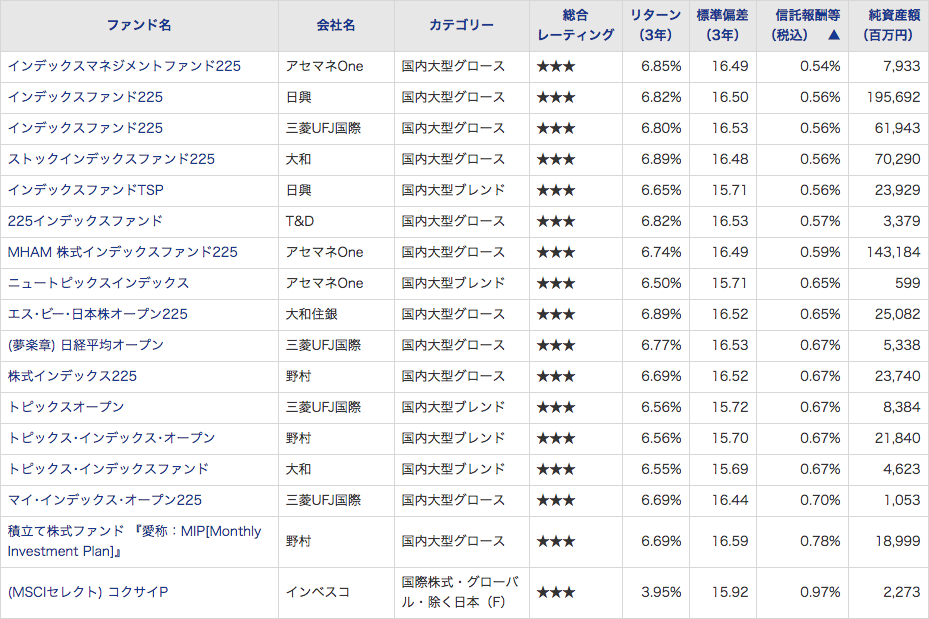Click the 18,999 net assets value

pos(898,541)
